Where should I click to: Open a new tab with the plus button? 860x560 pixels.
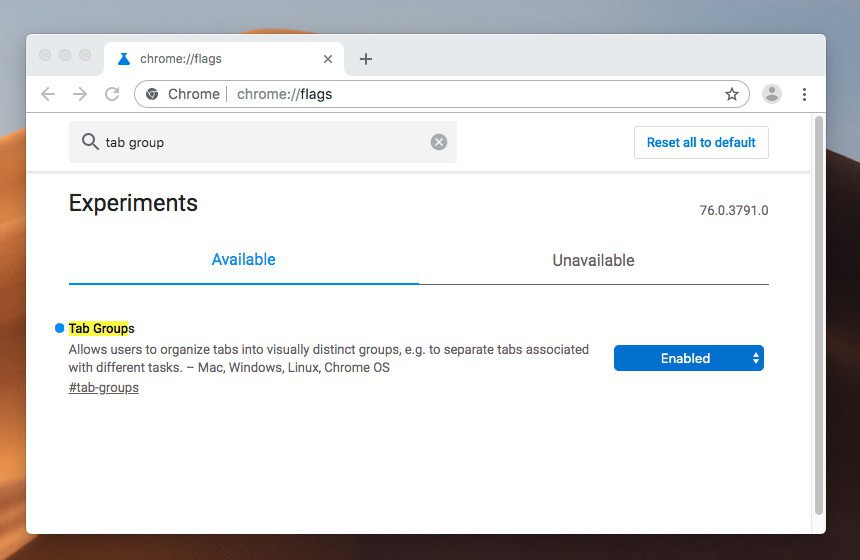(366, 59)
